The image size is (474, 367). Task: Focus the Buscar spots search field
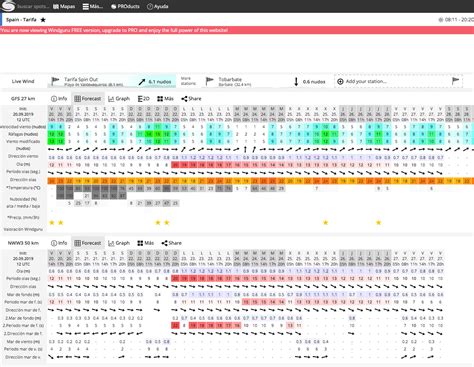point(33,6)
